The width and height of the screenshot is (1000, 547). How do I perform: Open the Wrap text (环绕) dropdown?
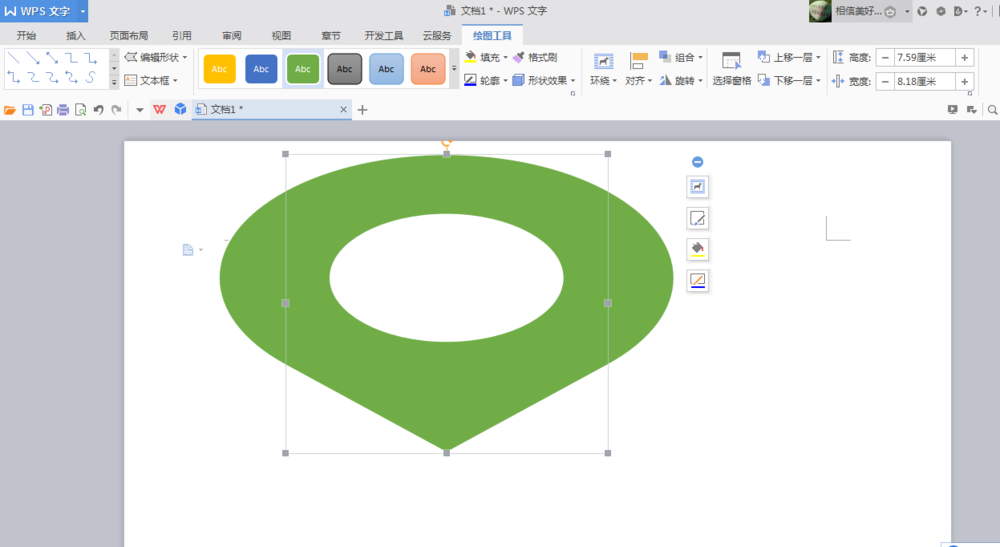[x=603, y=68]
